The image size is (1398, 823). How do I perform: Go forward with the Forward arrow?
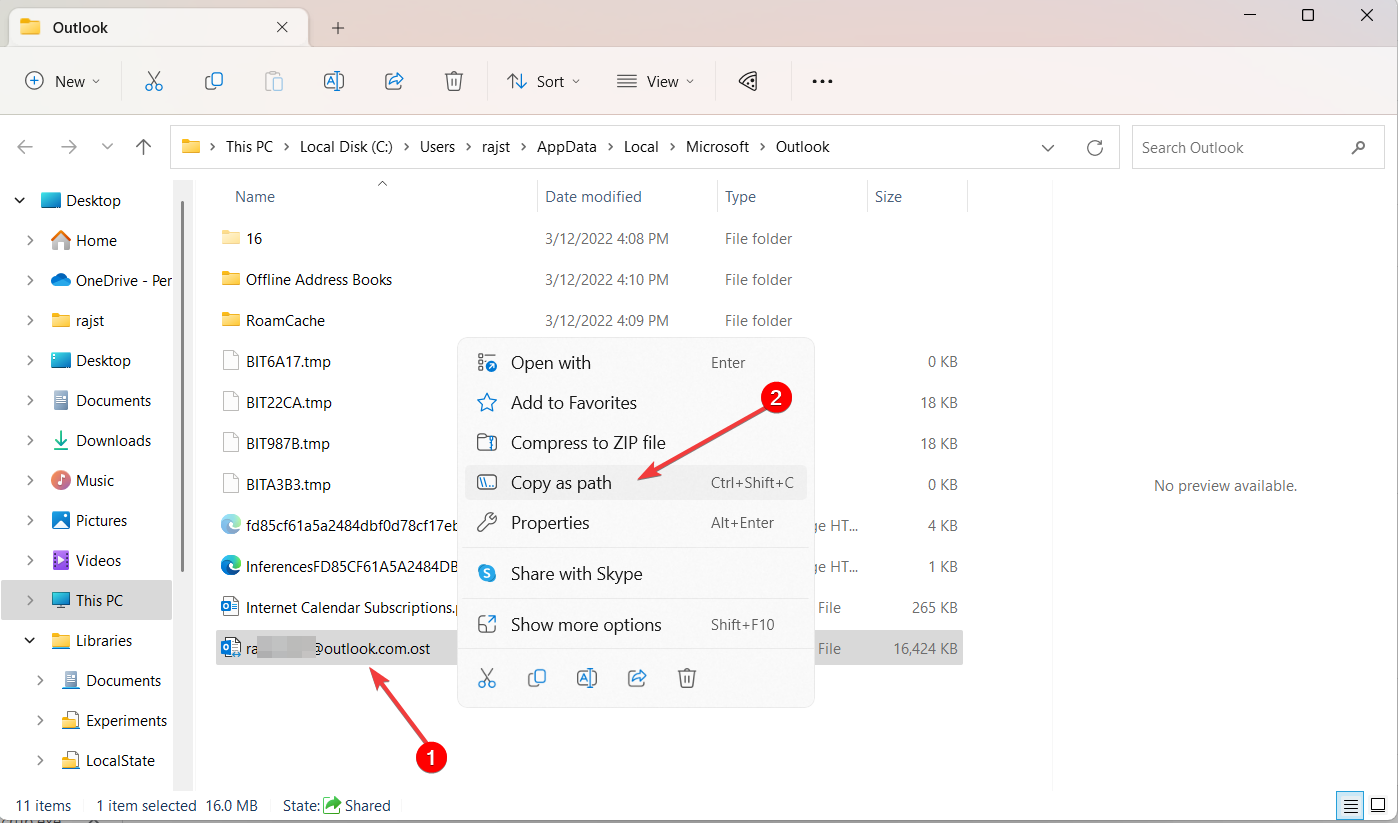[68, 147]
